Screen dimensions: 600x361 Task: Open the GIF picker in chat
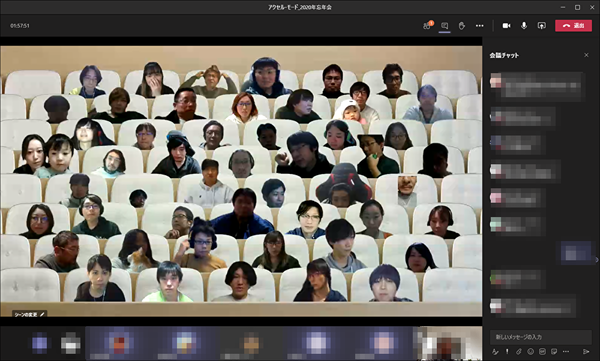pos(542,351)
